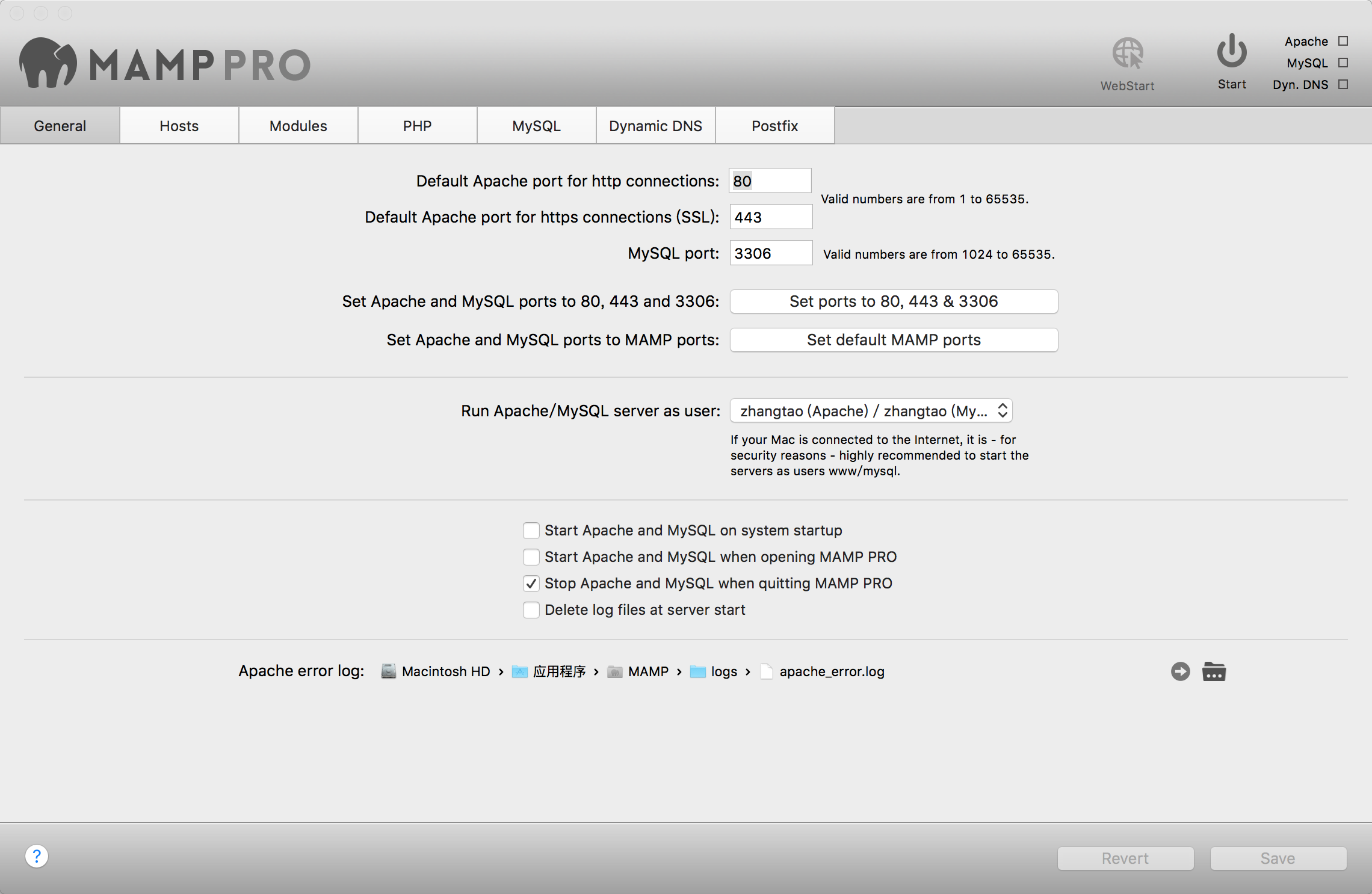Screen dimensions: 1372x894
Task: Click the 'Run Apache/MySQL server as user:' label
Action: (590, 411)
